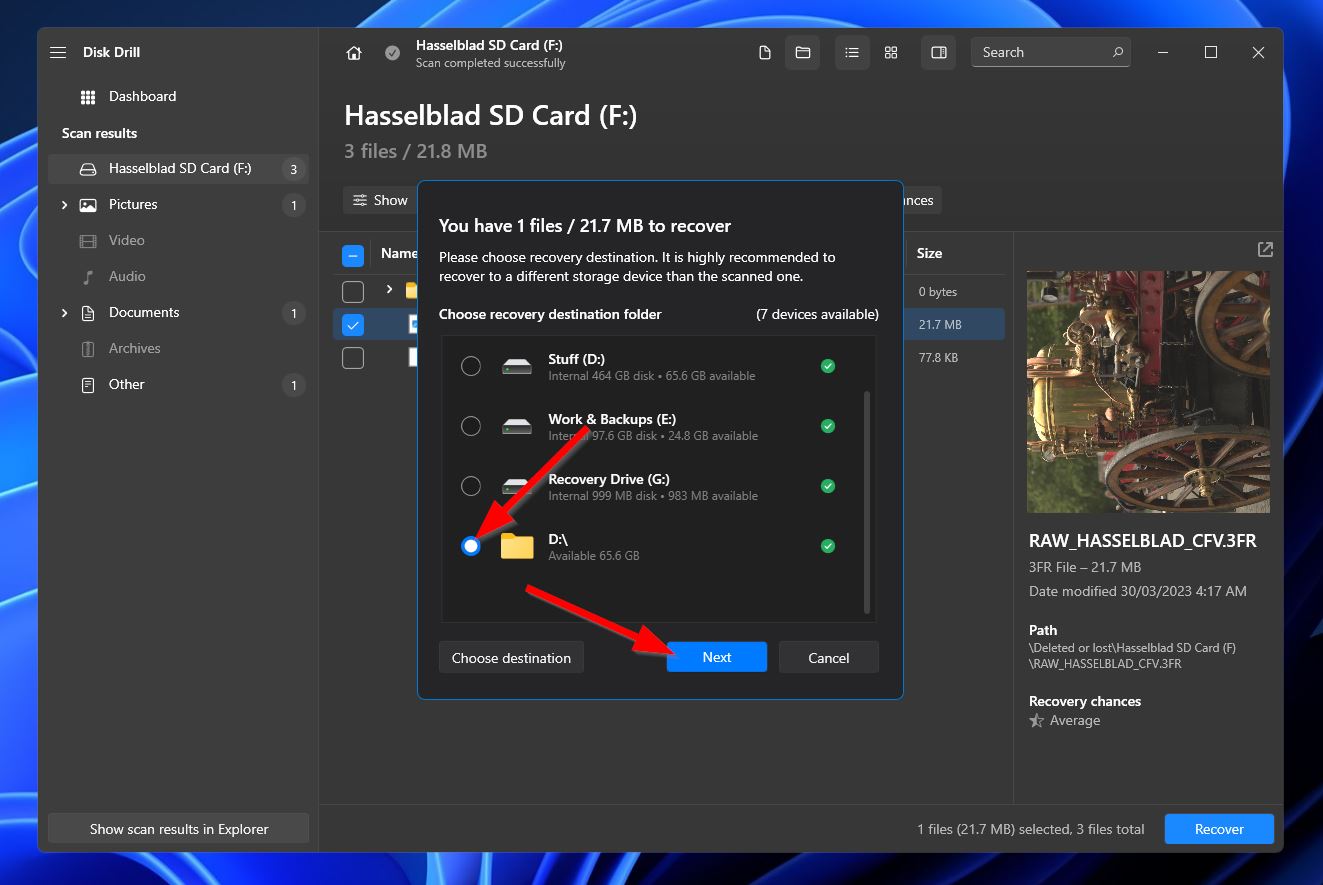Expand the Documents category

coord(64,313)
